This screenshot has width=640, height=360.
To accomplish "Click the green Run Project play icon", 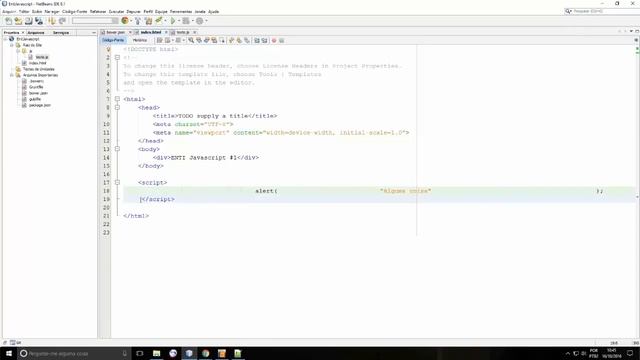I will (x=173, y=21).
